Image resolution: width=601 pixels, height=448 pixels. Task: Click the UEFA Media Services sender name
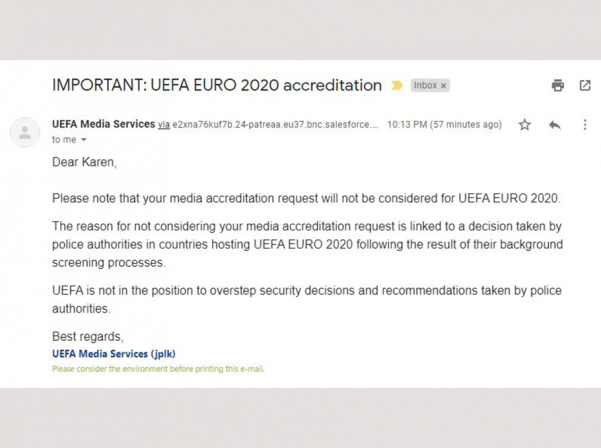click(x=103, y=124)
